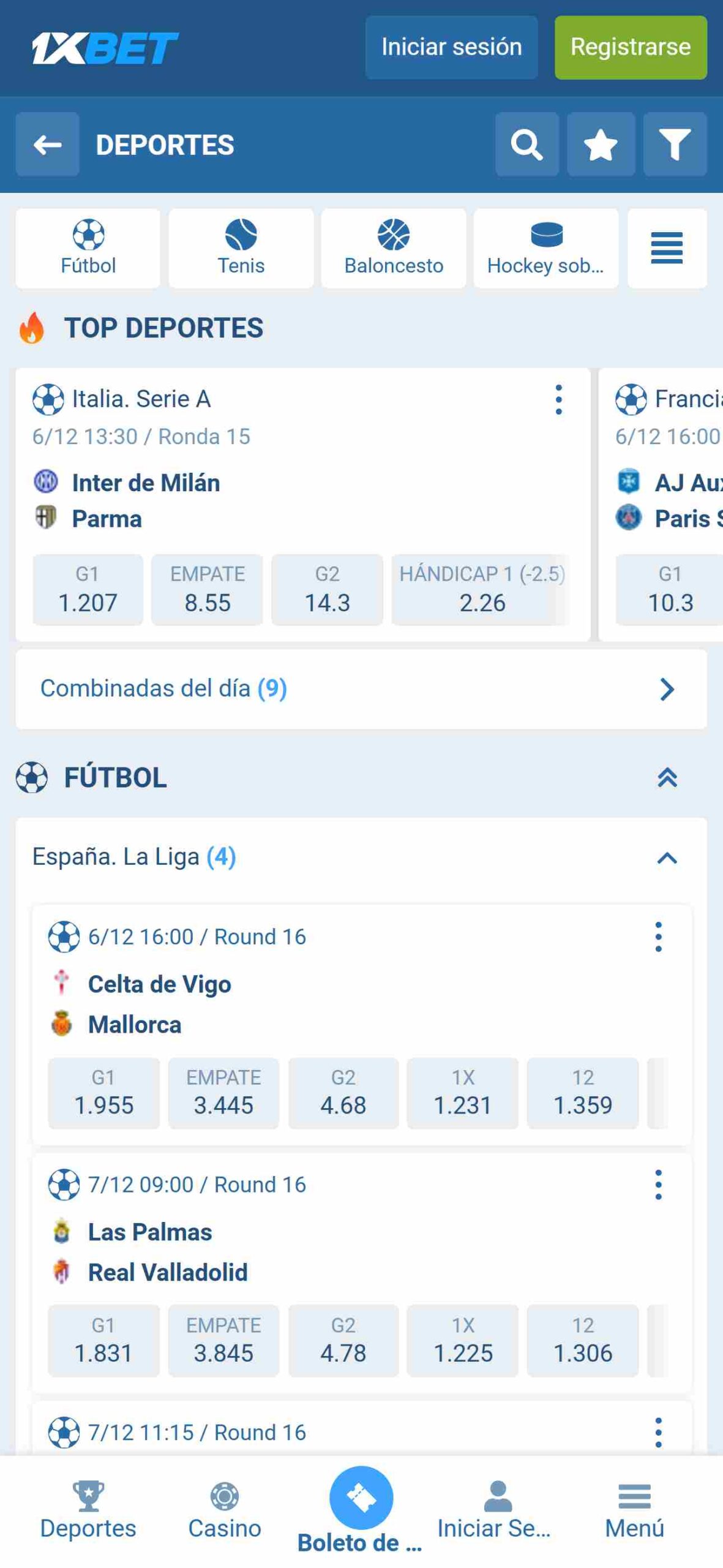Open options for Inter de Milán match
Viewport: 723px width, 1568px height.
coord(558,399)
